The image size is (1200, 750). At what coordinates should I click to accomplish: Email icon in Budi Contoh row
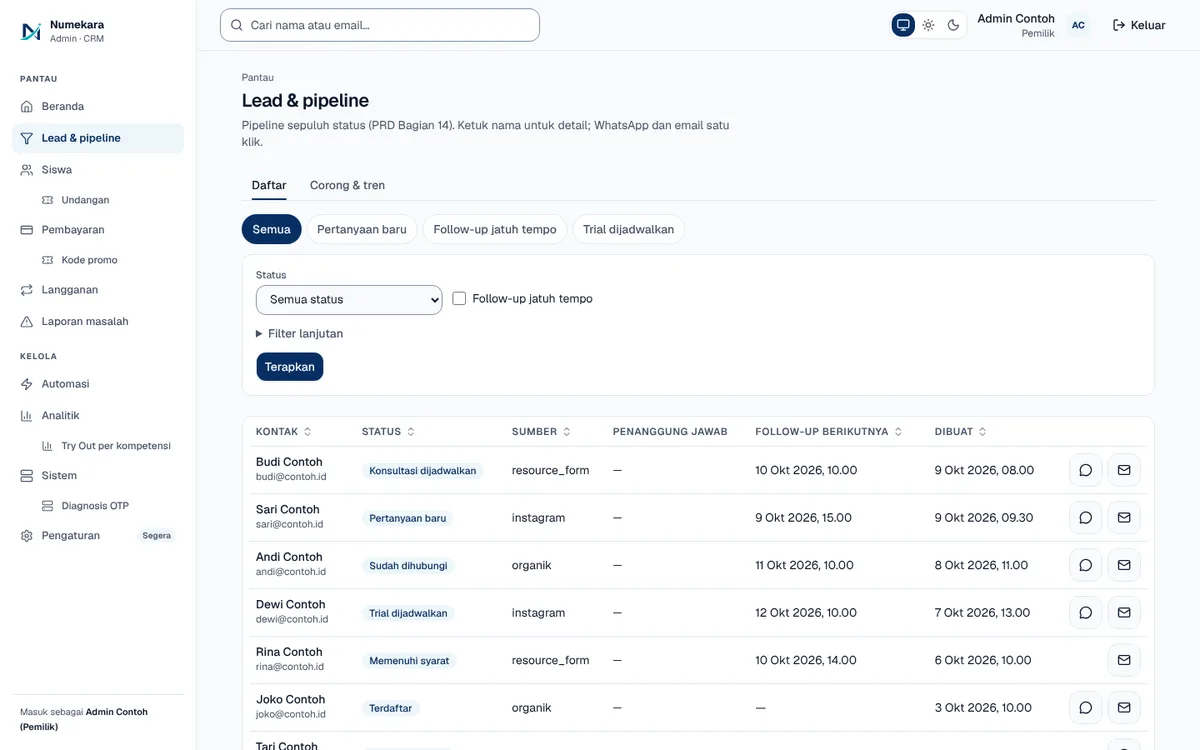click(1124, 470)
